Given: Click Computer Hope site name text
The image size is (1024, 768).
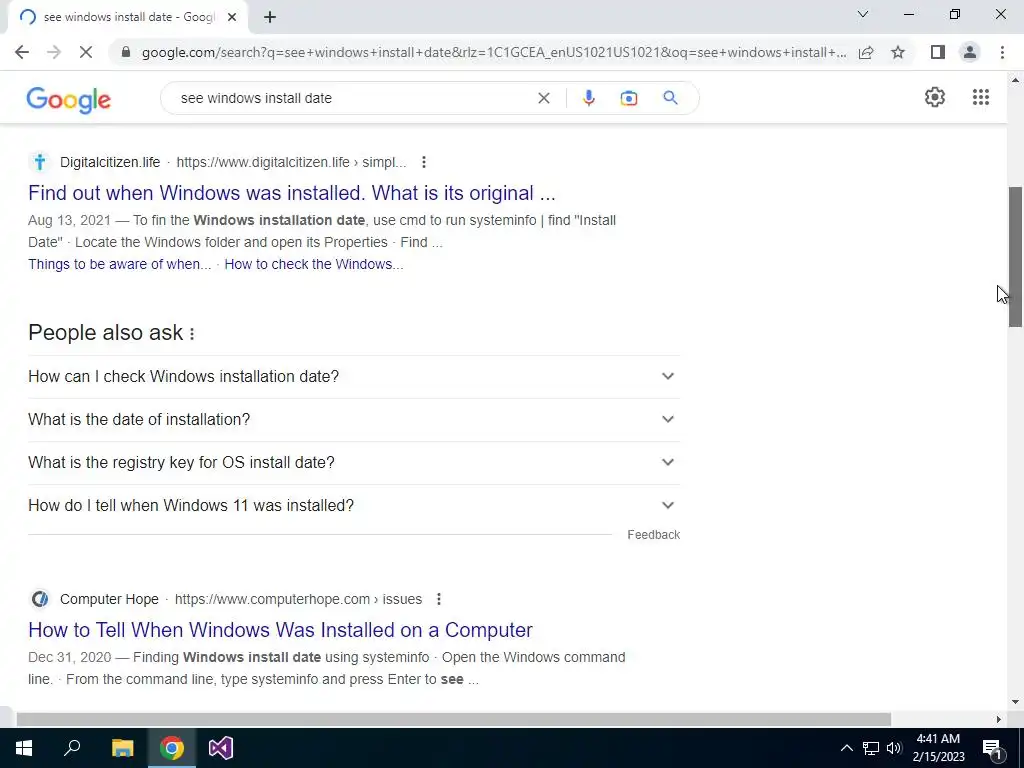Looking at the screenshot, I should tap(109, 599).
